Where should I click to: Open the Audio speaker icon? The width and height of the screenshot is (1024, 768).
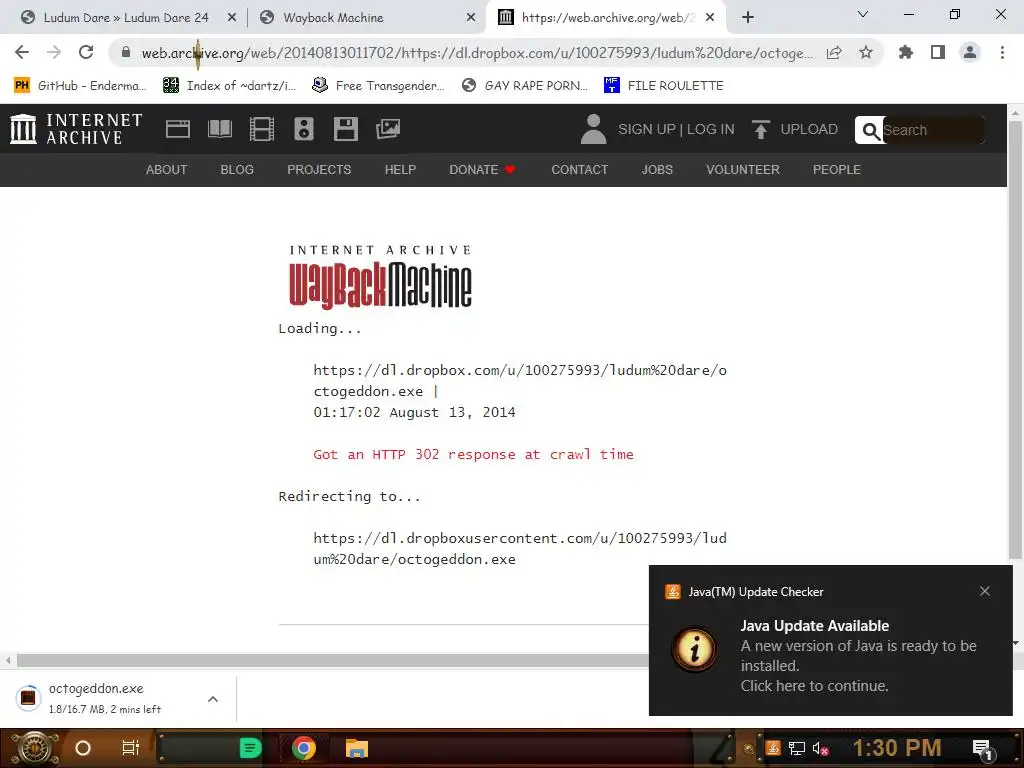[x=304, y=129]
